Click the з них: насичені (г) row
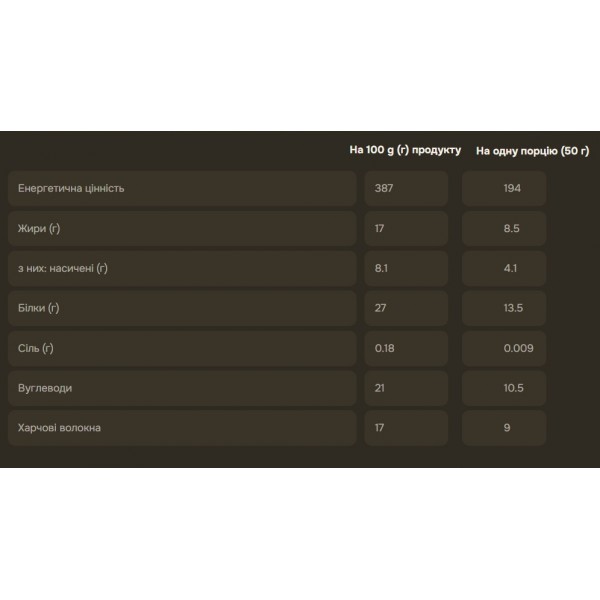 click(183, 268)
